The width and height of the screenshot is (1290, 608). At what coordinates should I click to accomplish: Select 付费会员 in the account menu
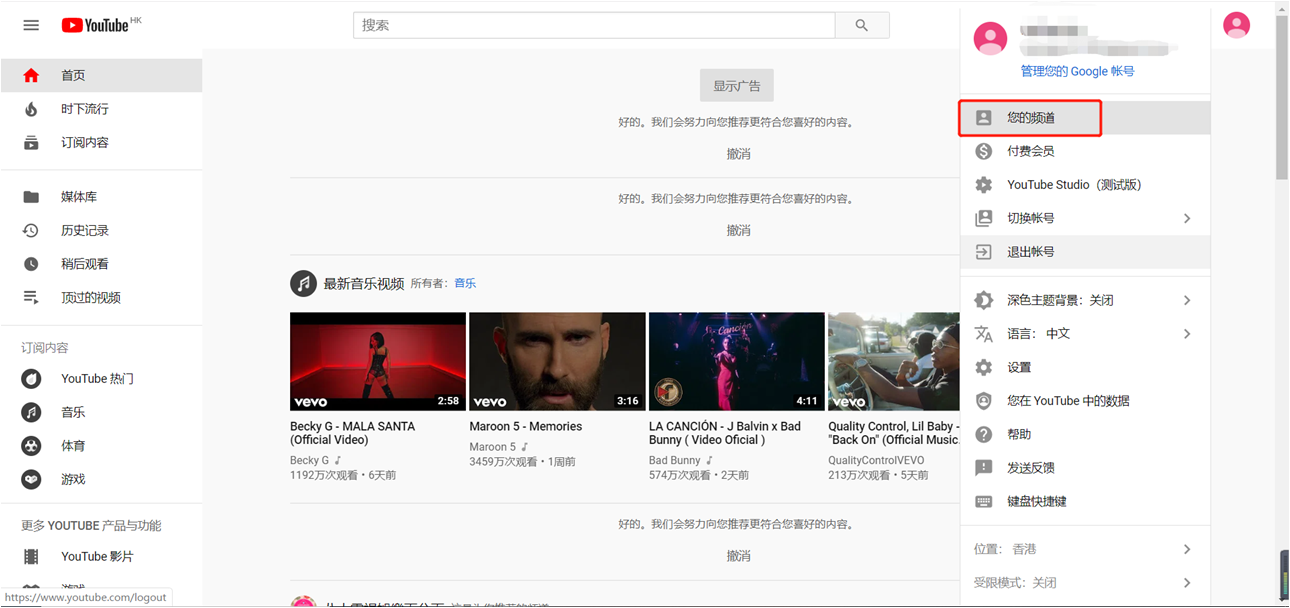pos(1085,151)
